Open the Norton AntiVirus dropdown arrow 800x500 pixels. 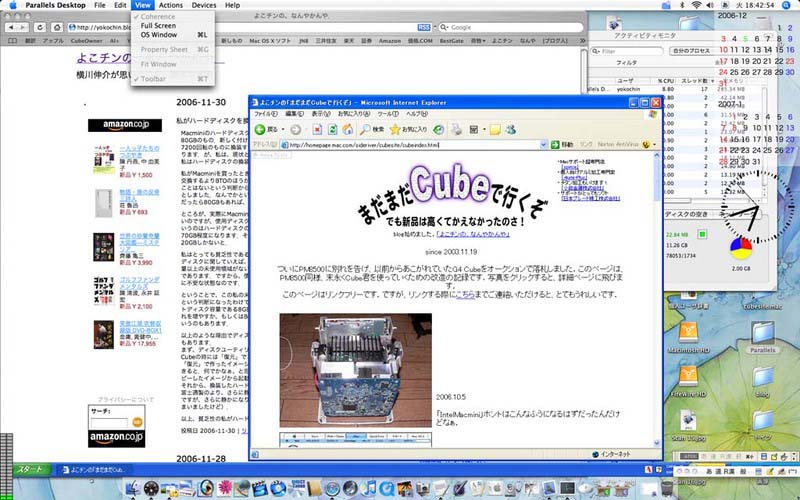tap(655, 145)
